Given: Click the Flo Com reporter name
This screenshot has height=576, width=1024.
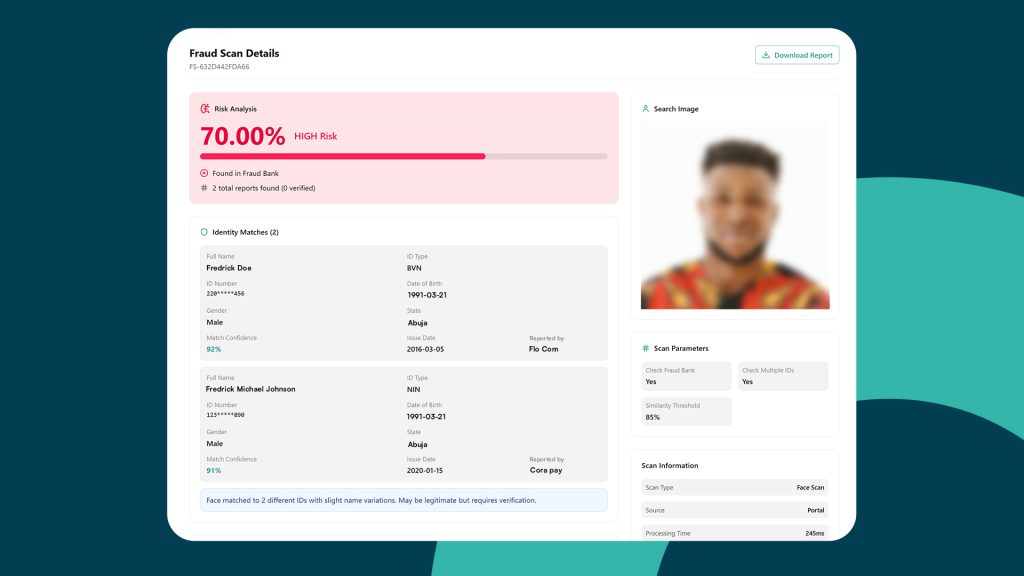Looking at the screenshot, I should tap(544, 349).
